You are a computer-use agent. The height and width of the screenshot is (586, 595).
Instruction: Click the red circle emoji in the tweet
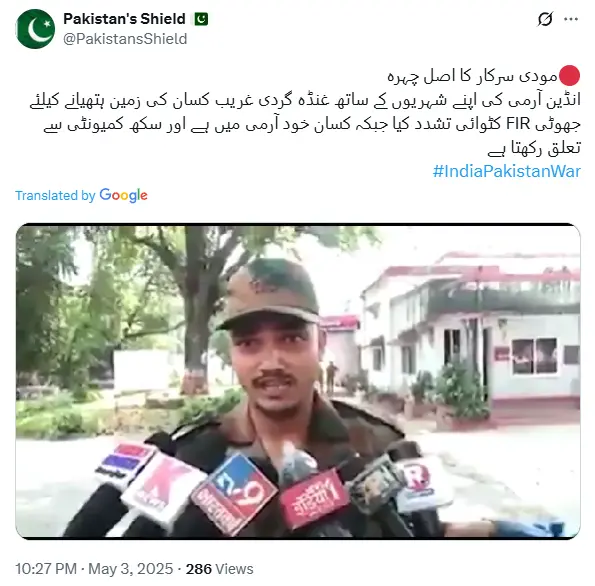pos(569,76)
